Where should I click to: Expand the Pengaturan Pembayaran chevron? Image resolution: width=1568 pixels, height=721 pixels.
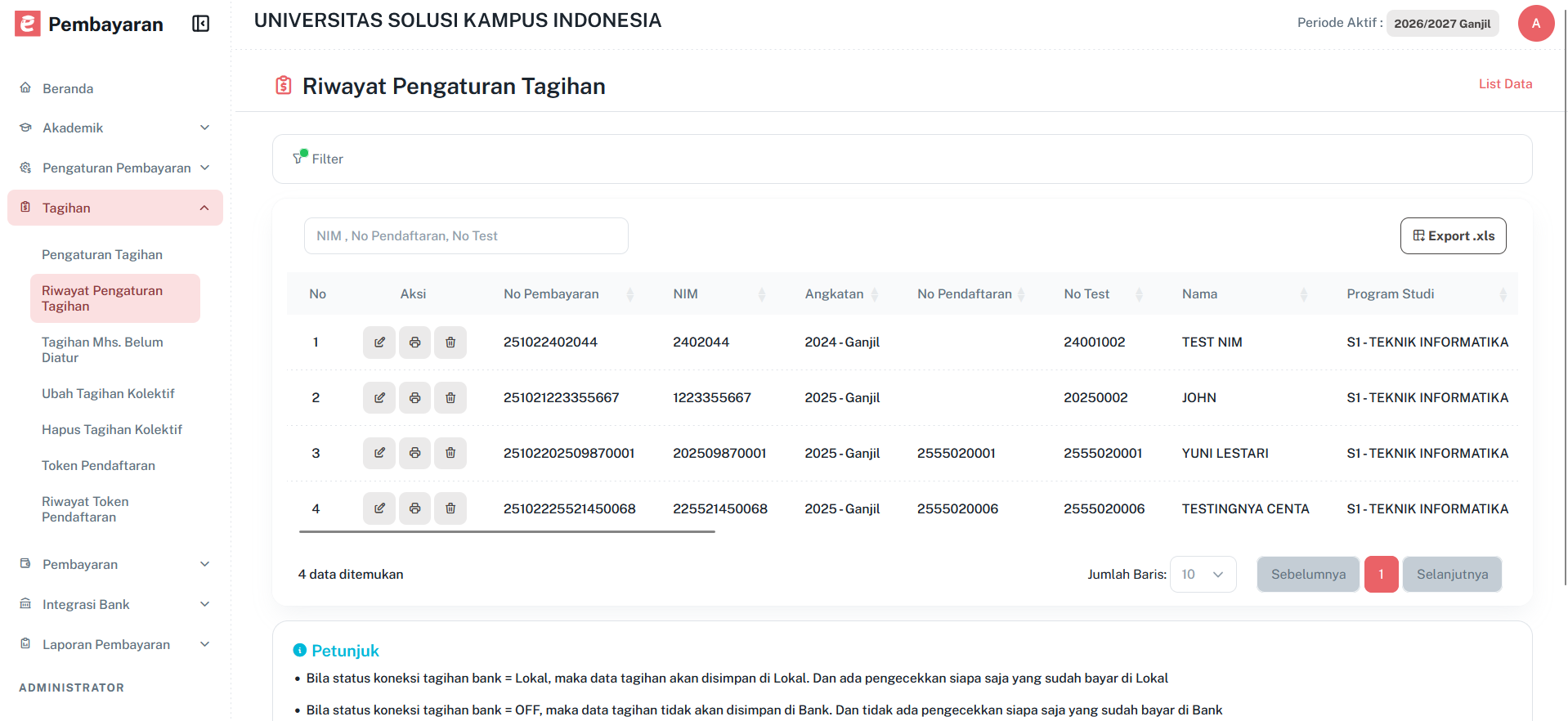(204, 168)
